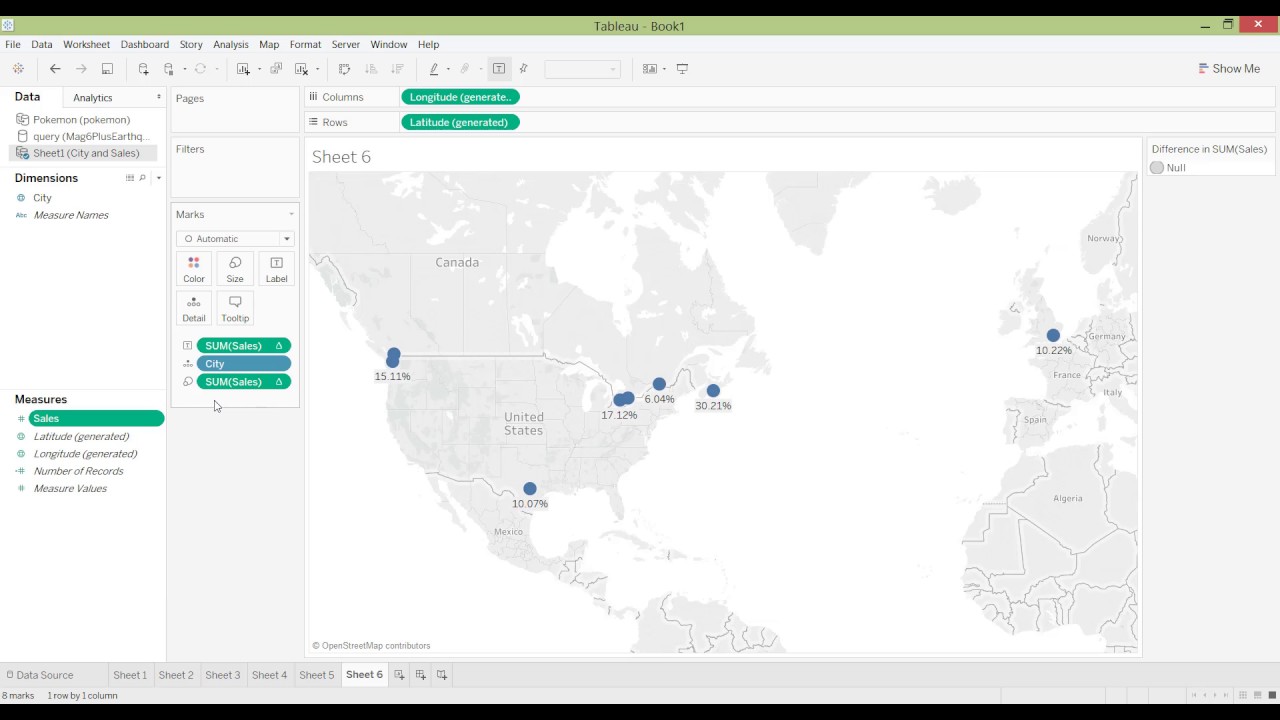Open the Map menu

269,45
